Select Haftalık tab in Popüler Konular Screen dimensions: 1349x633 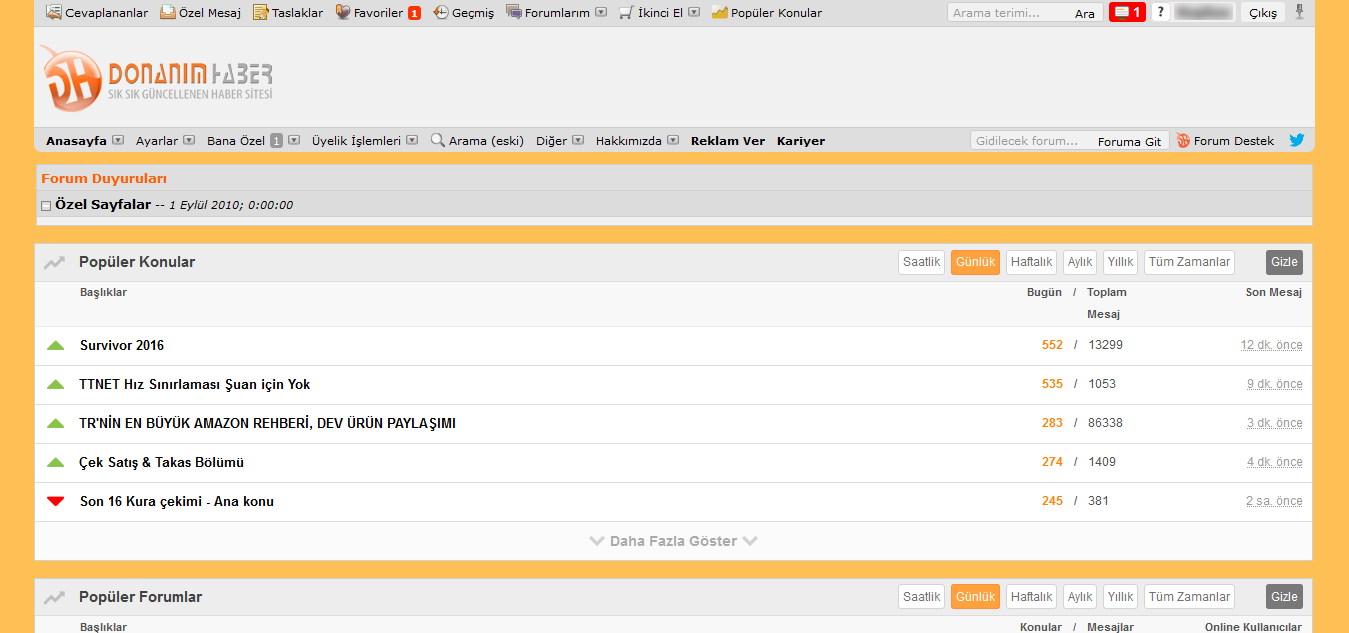pyautogui.click(x=1031, y=262)
